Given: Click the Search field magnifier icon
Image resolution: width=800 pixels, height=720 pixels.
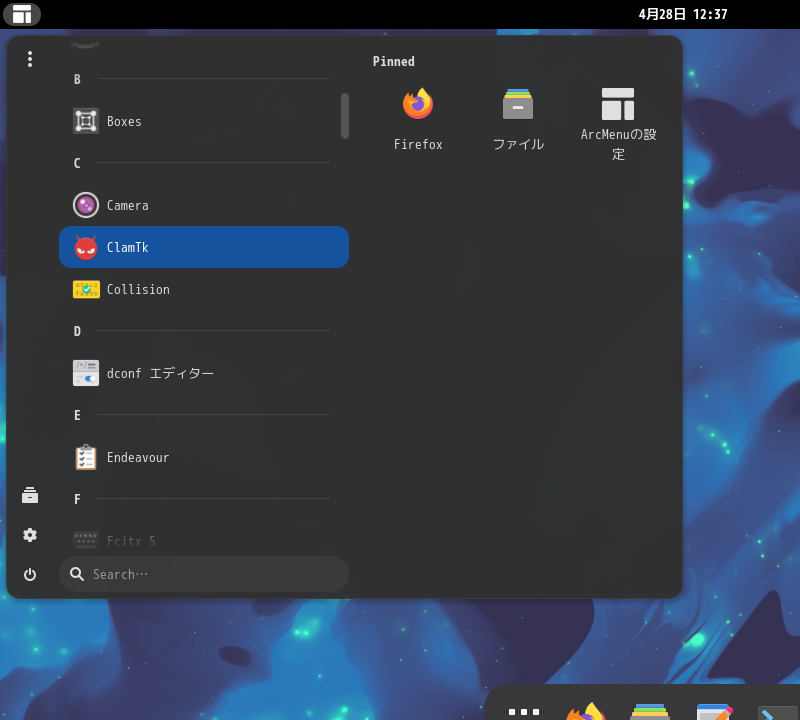Looking at the screenshot, I should coord(77,574).
